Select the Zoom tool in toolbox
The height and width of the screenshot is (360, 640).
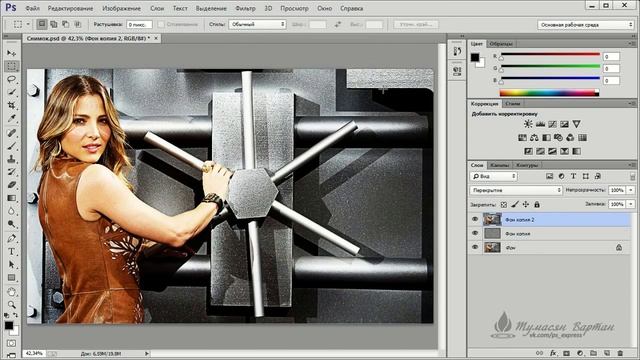tap(11, 304)
